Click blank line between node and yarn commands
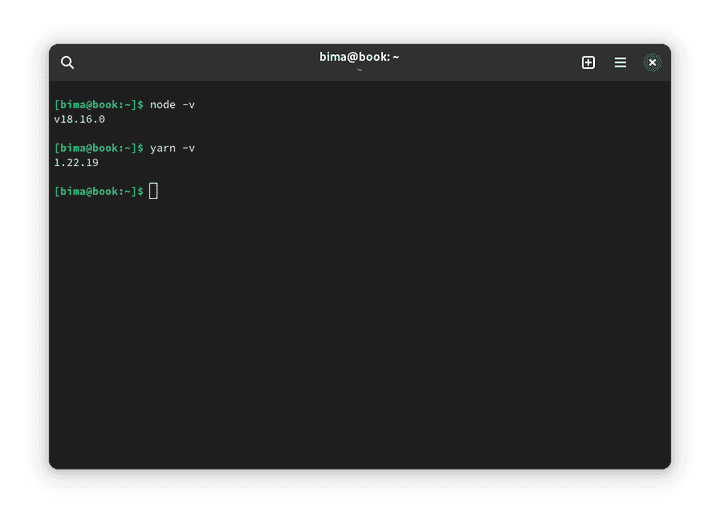Image resolution: width=720 pixels, height=523 pixels. coord(300,133)
